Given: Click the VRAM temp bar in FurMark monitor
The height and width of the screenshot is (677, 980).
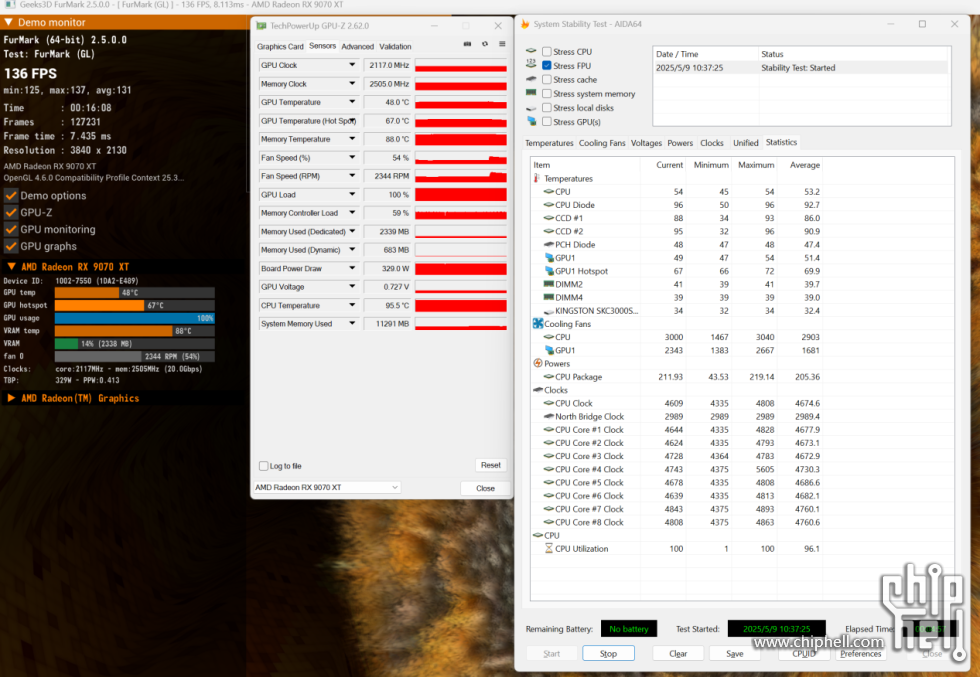Looking at the screenshot, I should [134, 331].
